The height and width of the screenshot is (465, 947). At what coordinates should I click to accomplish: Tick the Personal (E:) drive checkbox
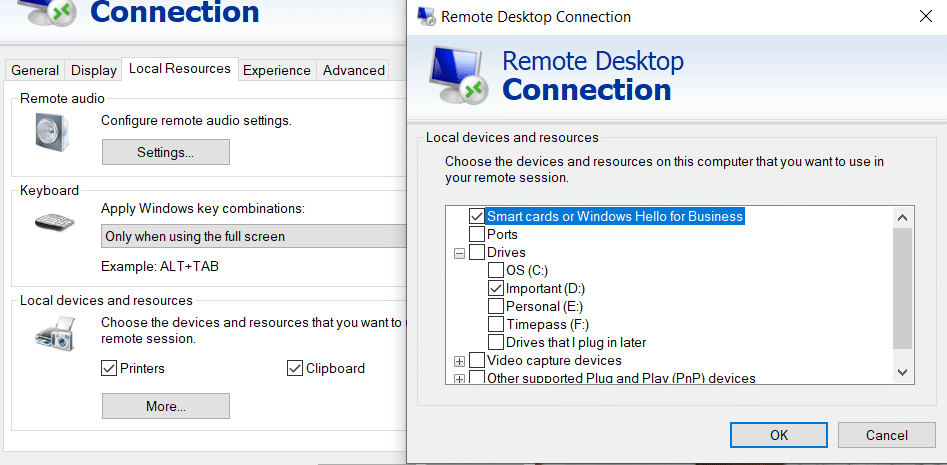click(496, 306)
